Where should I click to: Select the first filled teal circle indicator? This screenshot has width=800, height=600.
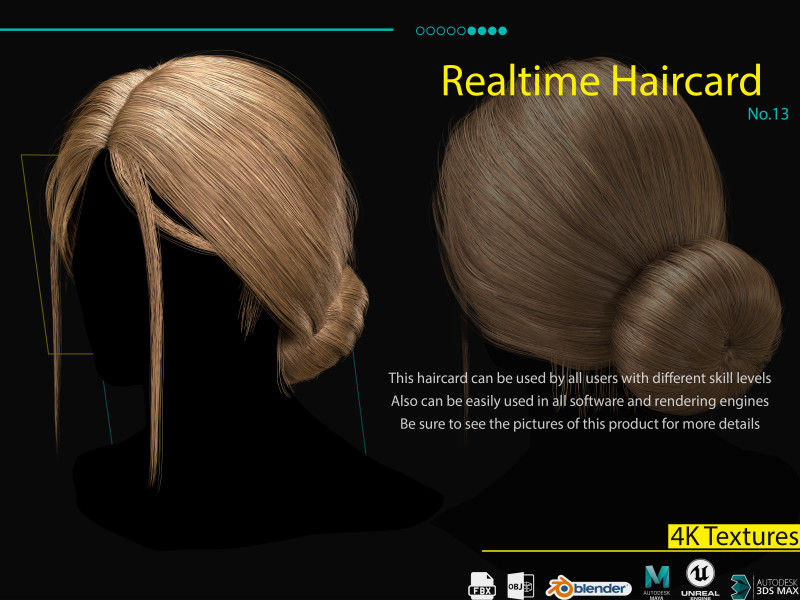(x=472, y=31)
